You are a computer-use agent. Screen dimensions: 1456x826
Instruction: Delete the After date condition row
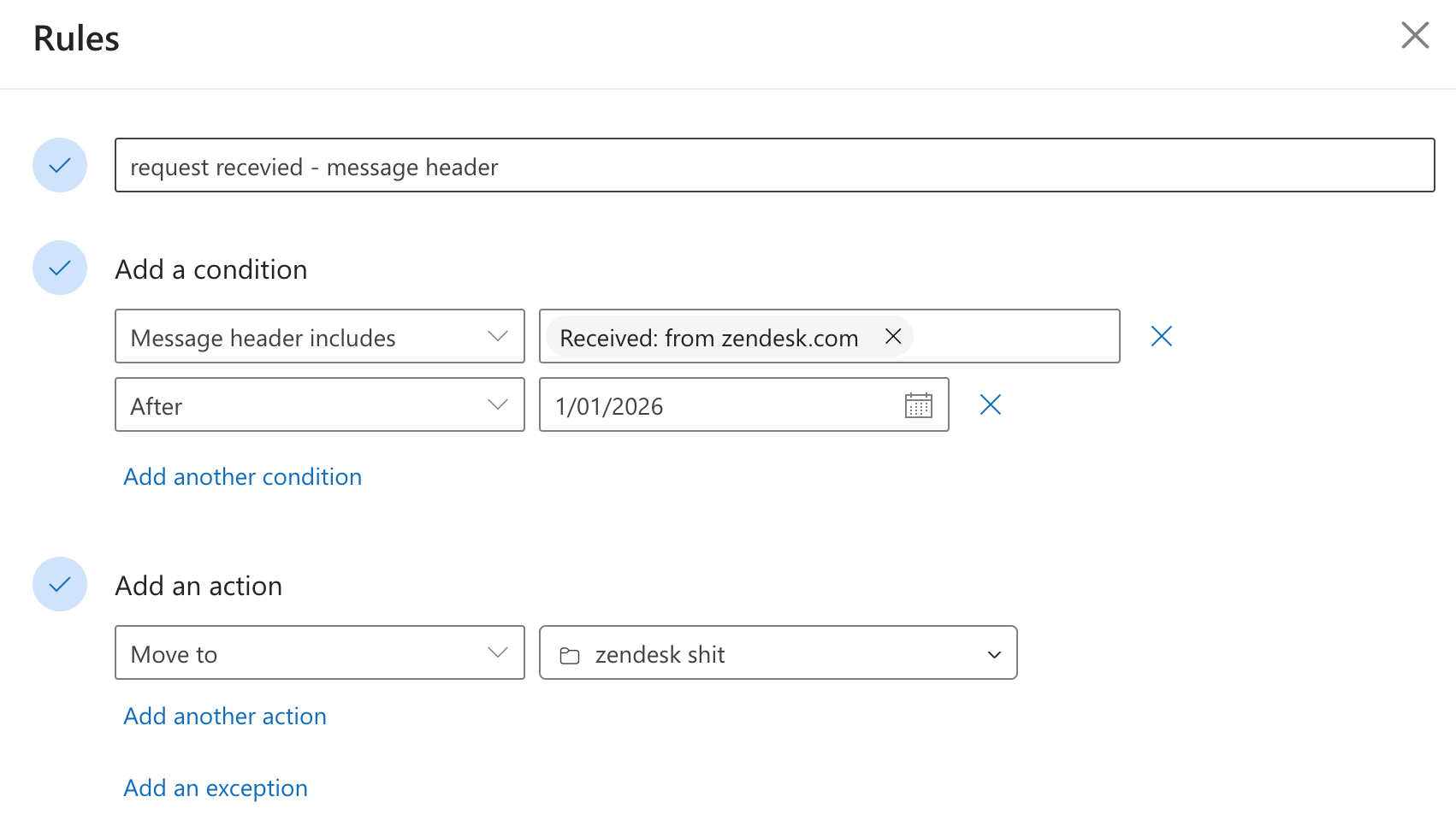coord(990,405)
